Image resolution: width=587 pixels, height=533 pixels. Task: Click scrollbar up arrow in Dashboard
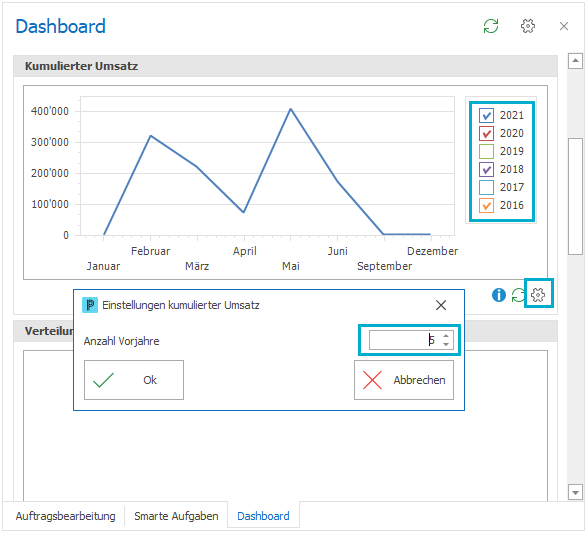pyautogui.click(x=575, y=60)
